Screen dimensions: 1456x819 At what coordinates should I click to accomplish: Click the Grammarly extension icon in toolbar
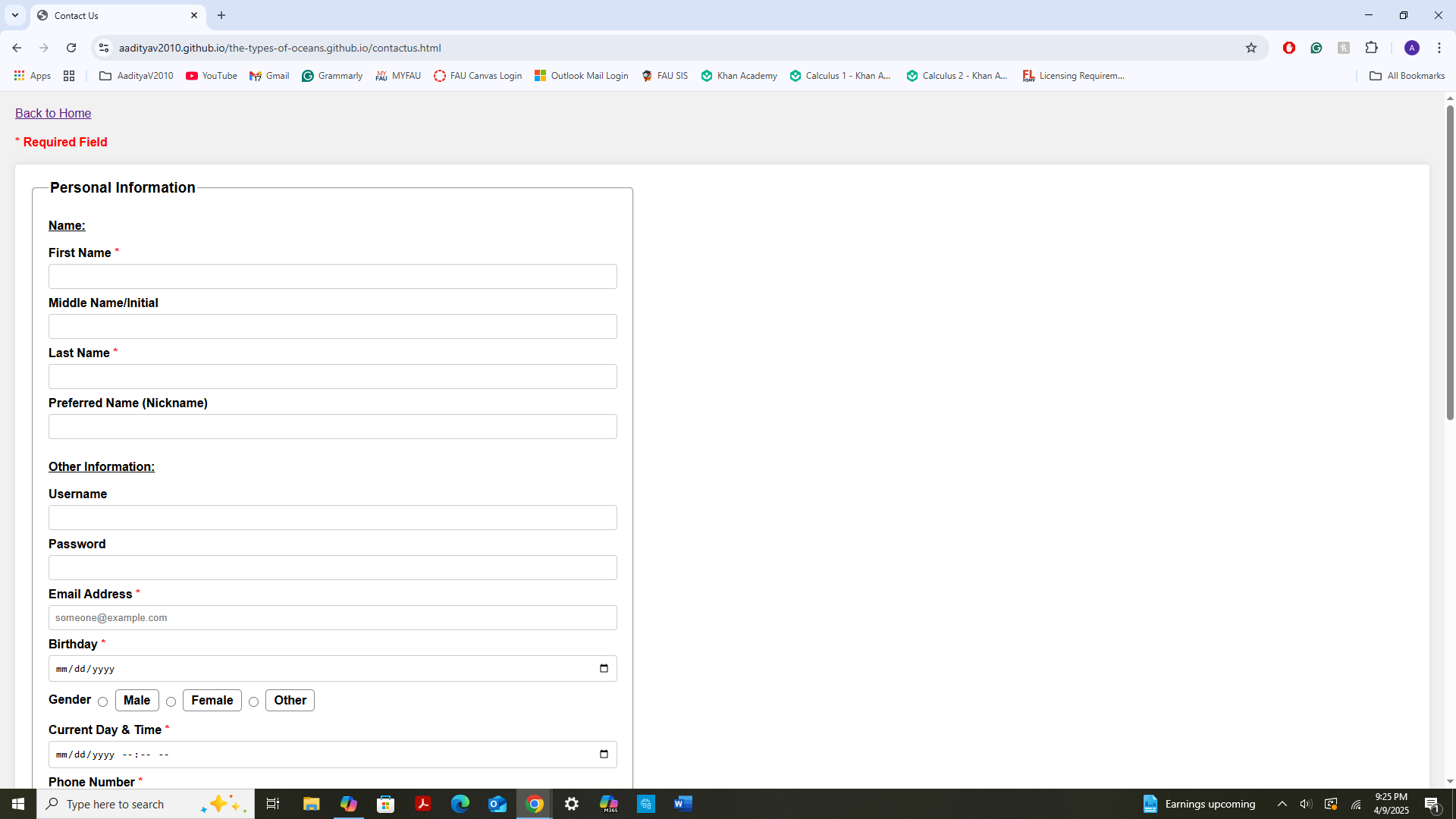(1316, 48)
